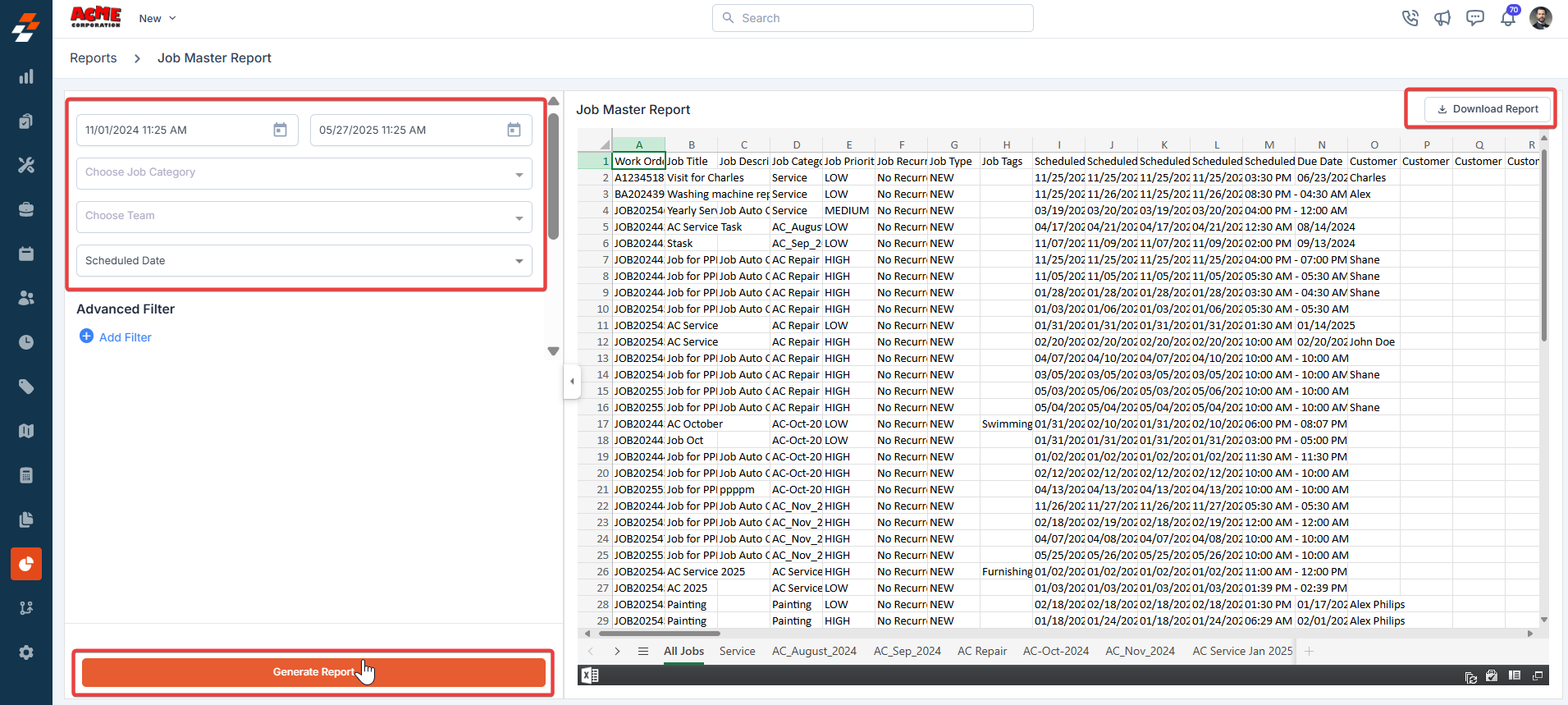Click the Add Filter link
1568x705 pixels.
tap(126, 337)
